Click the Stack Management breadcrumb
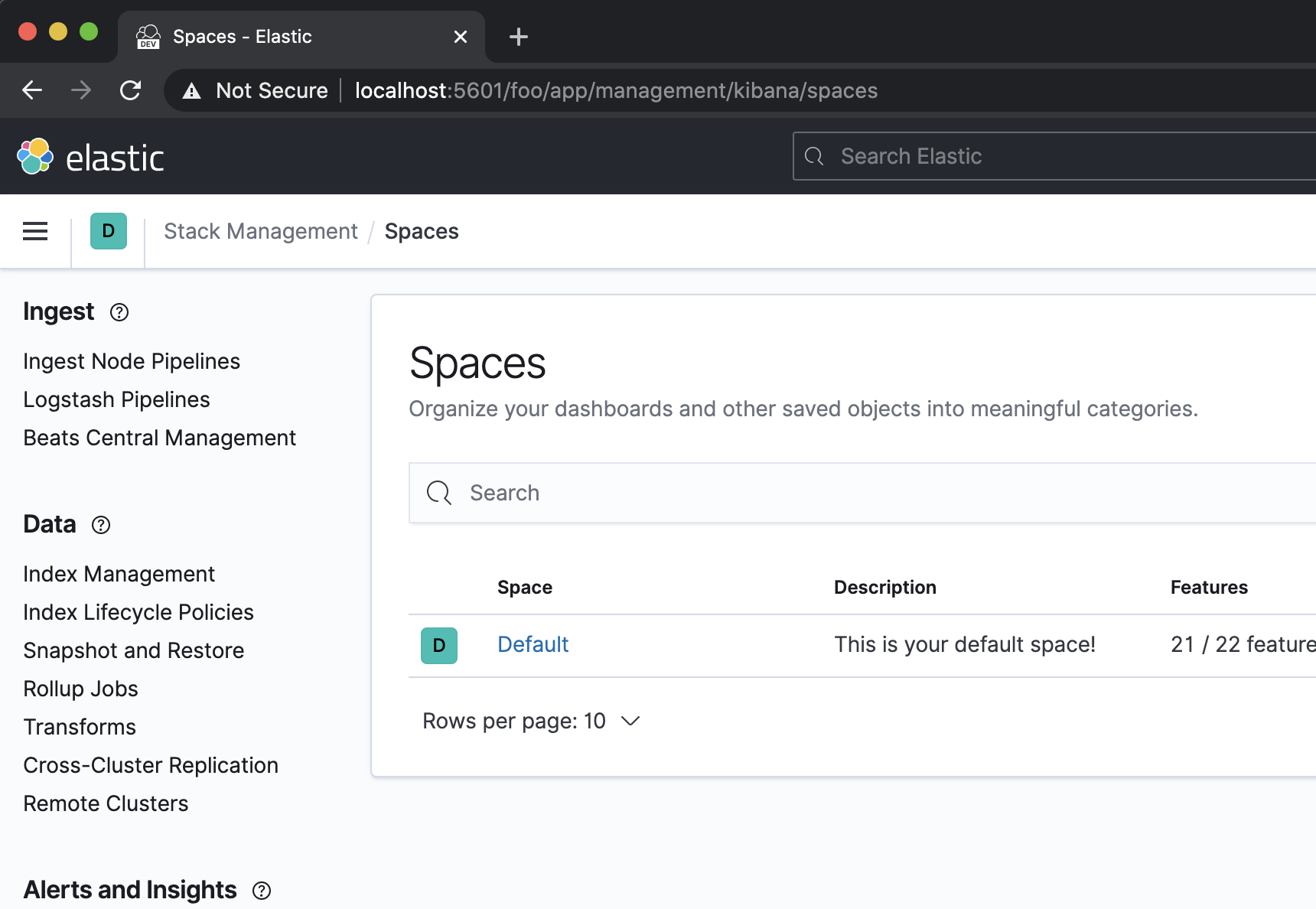This screenshot has height=909, width=1316. tap(260, 231)
